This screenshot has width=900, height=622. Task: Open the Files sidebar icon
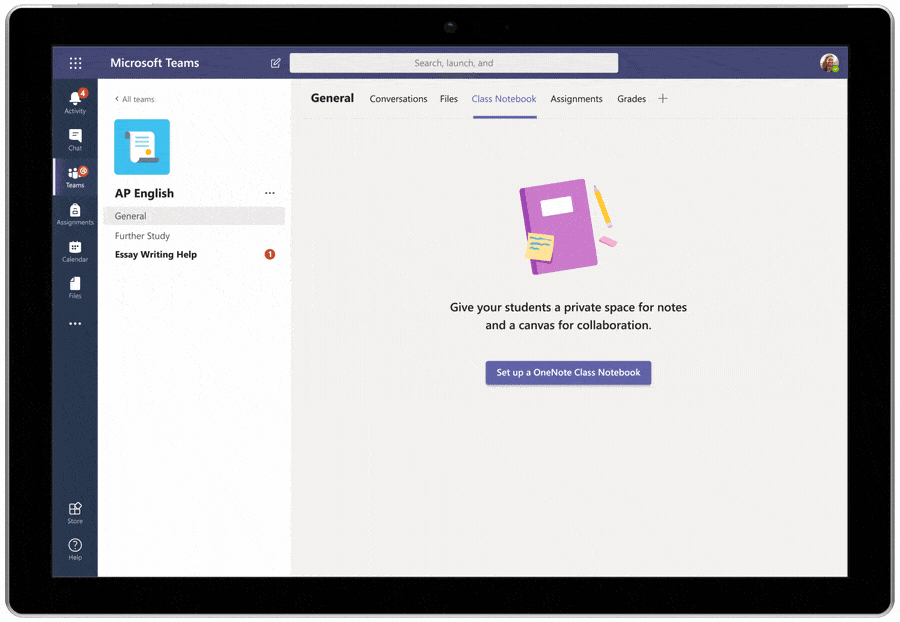(75, 287)
